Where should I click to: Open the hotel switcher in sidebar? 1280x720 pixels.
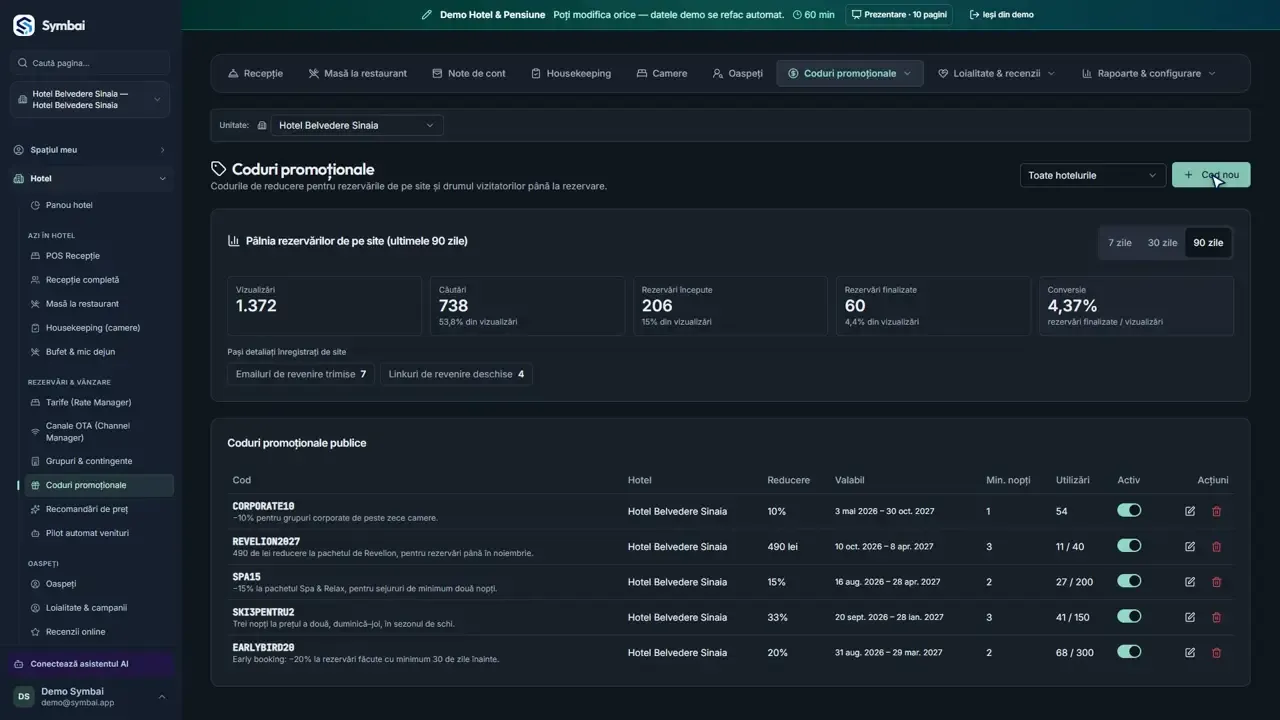pos(90,99)
